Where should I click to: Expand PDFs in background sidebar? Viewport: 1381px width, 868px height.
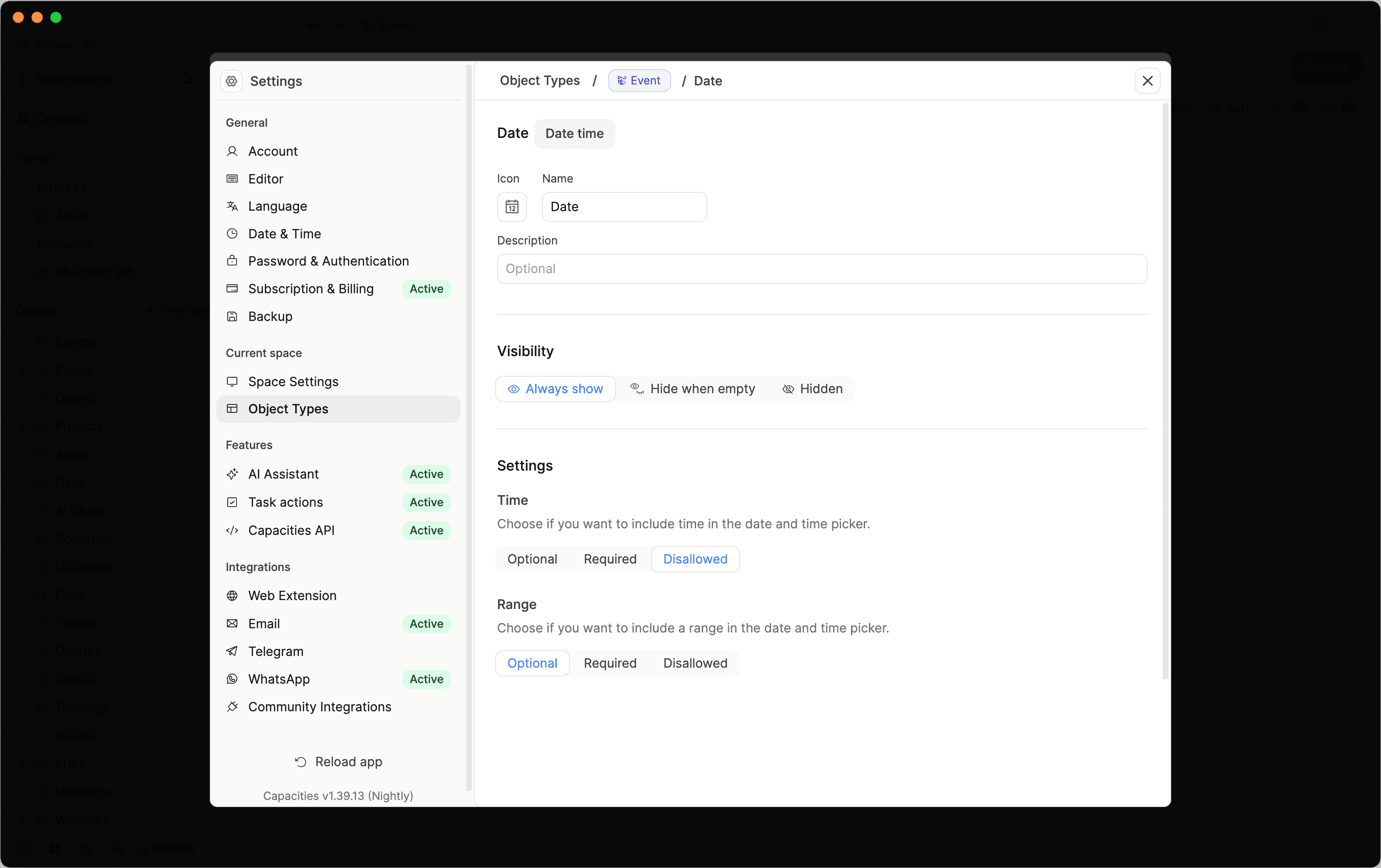[22, 765]
